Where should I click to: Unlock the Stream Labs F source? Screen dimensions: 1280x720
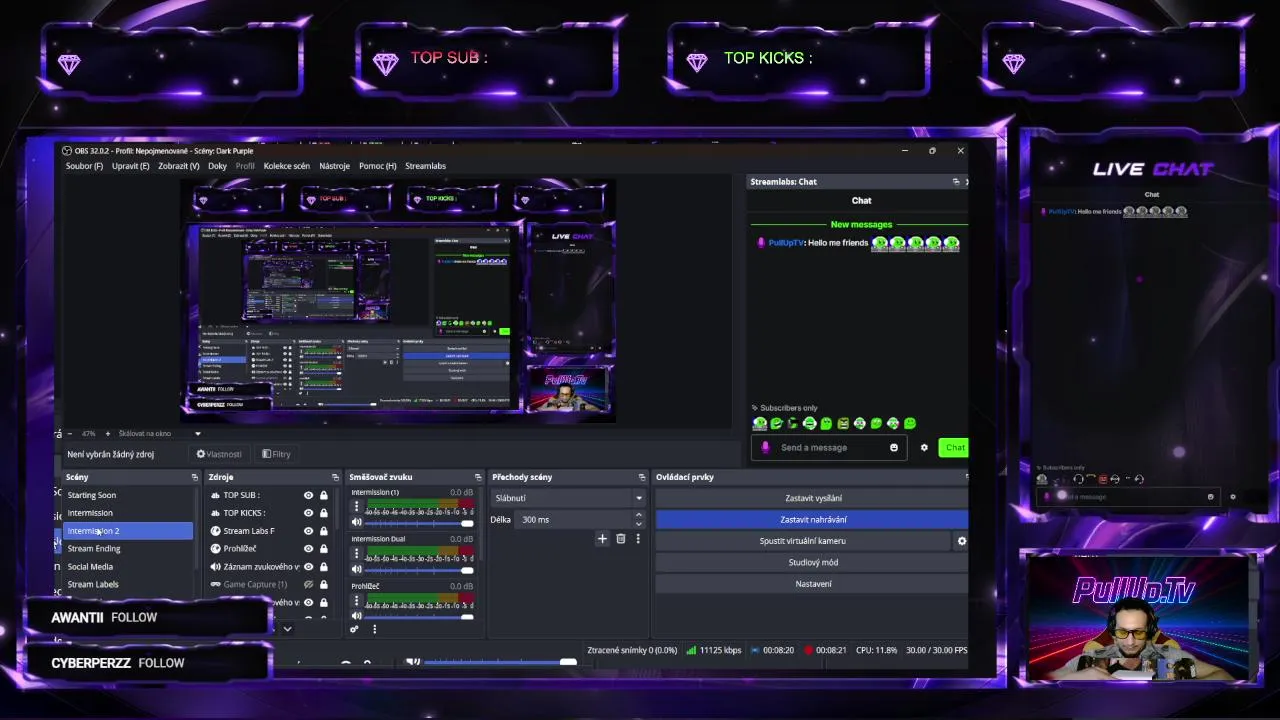coord(323,531)
